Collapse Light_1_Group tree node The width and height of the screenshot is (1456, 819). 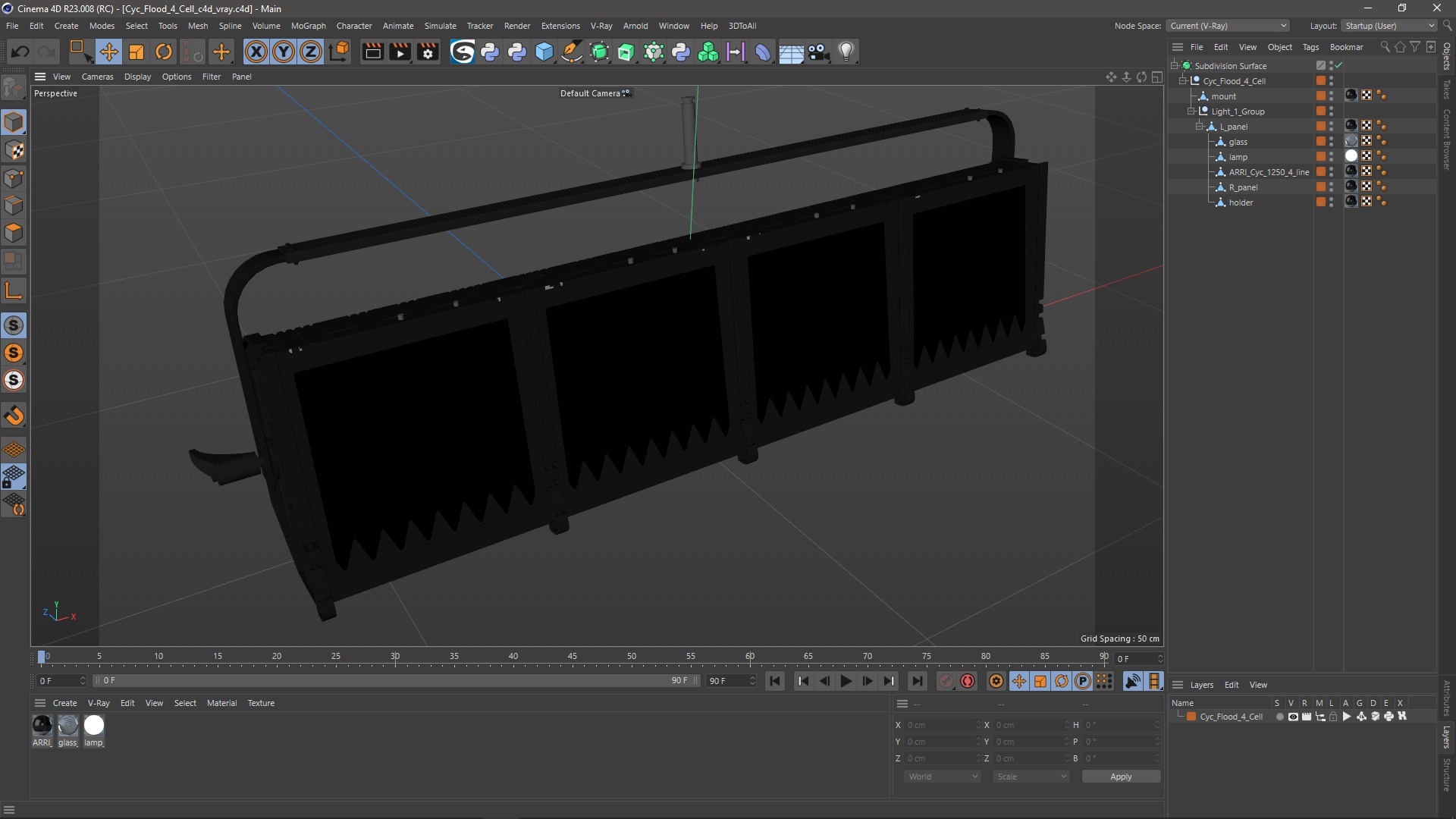click(1191, 111)
